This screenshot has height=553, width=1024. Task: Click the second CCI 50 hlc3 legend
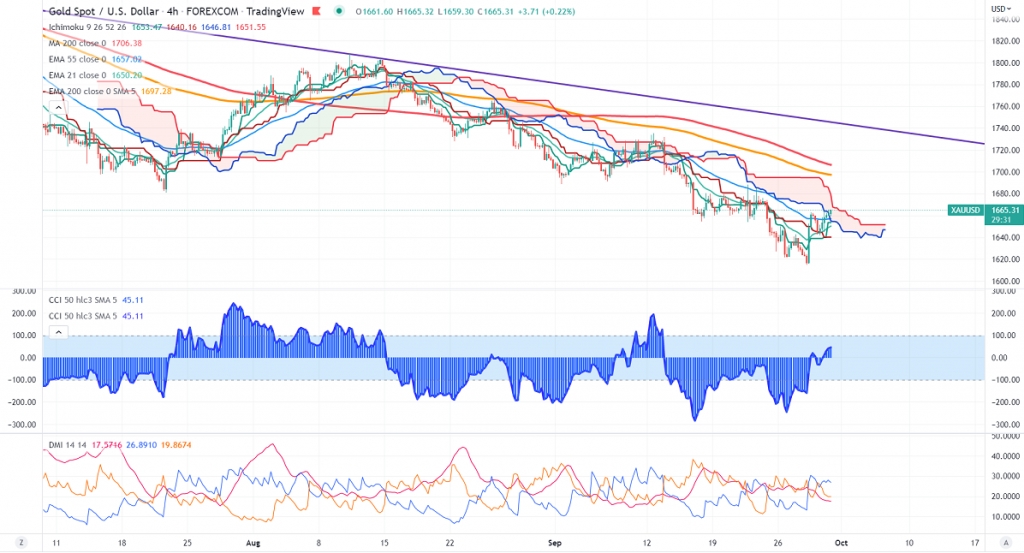click(x=84, y=316)
